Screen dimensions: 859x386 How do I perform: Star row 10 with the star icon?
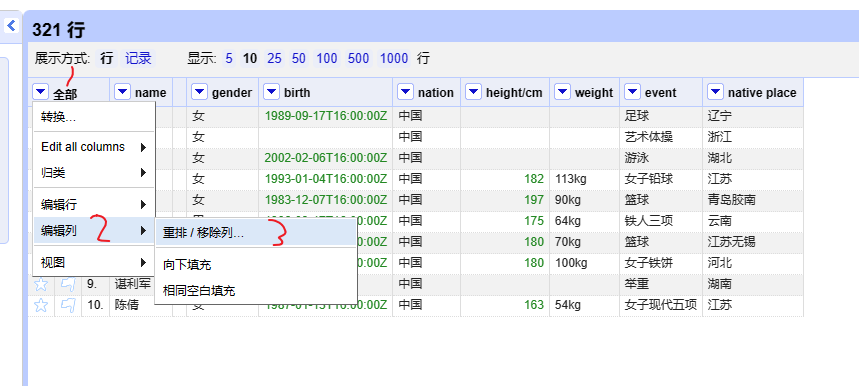(x=41, y=305)
